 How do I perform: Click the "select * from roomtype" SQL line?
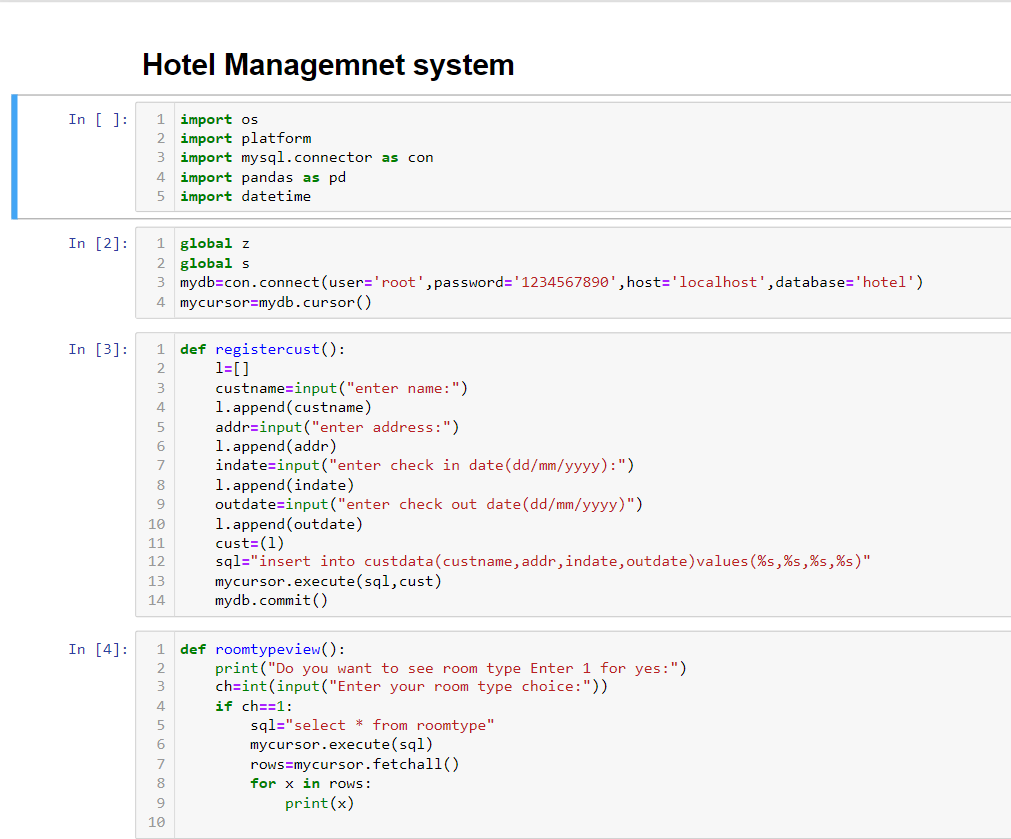372,726
